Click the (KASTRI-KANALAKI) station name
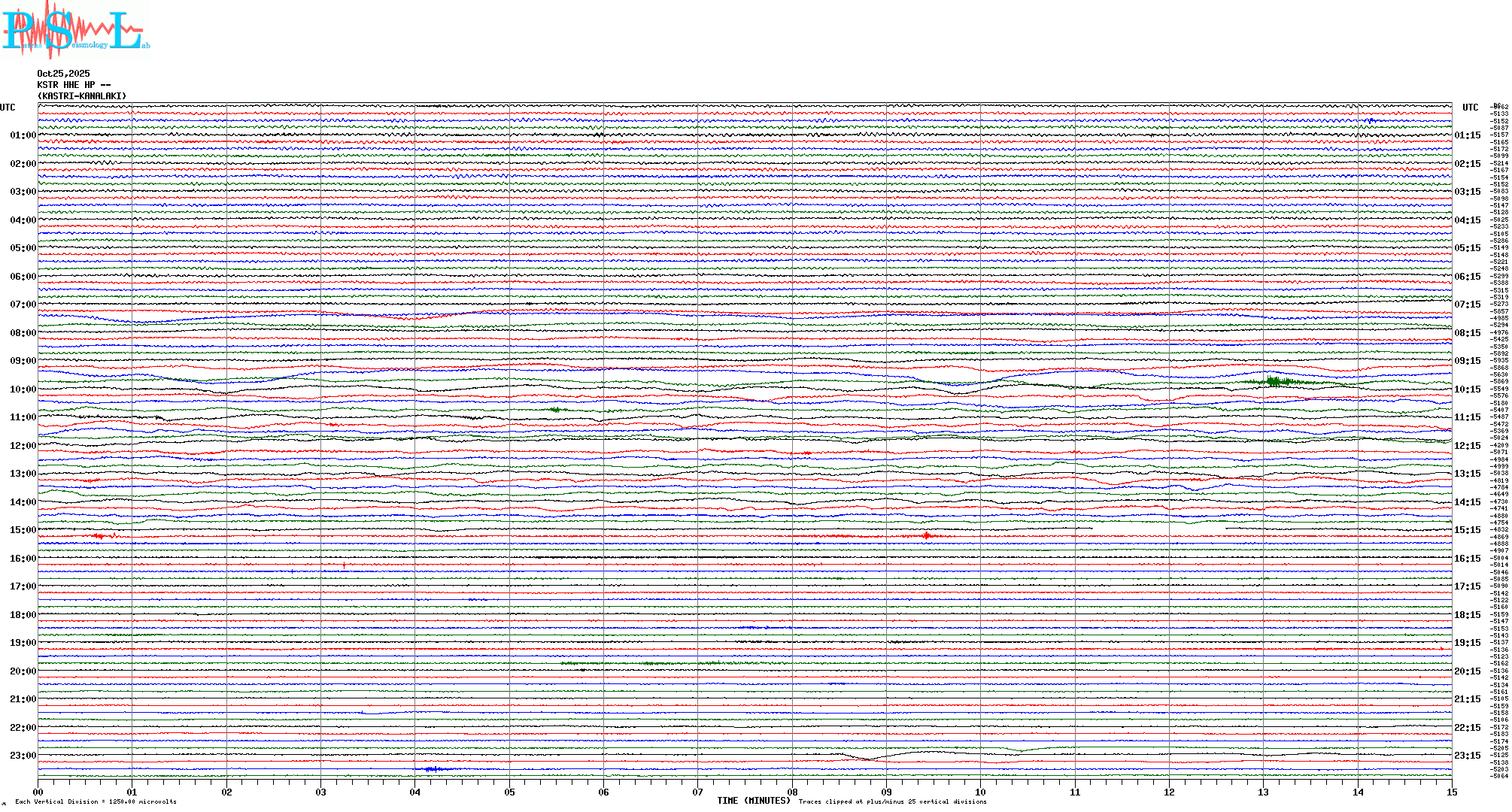 click(82, 96)
